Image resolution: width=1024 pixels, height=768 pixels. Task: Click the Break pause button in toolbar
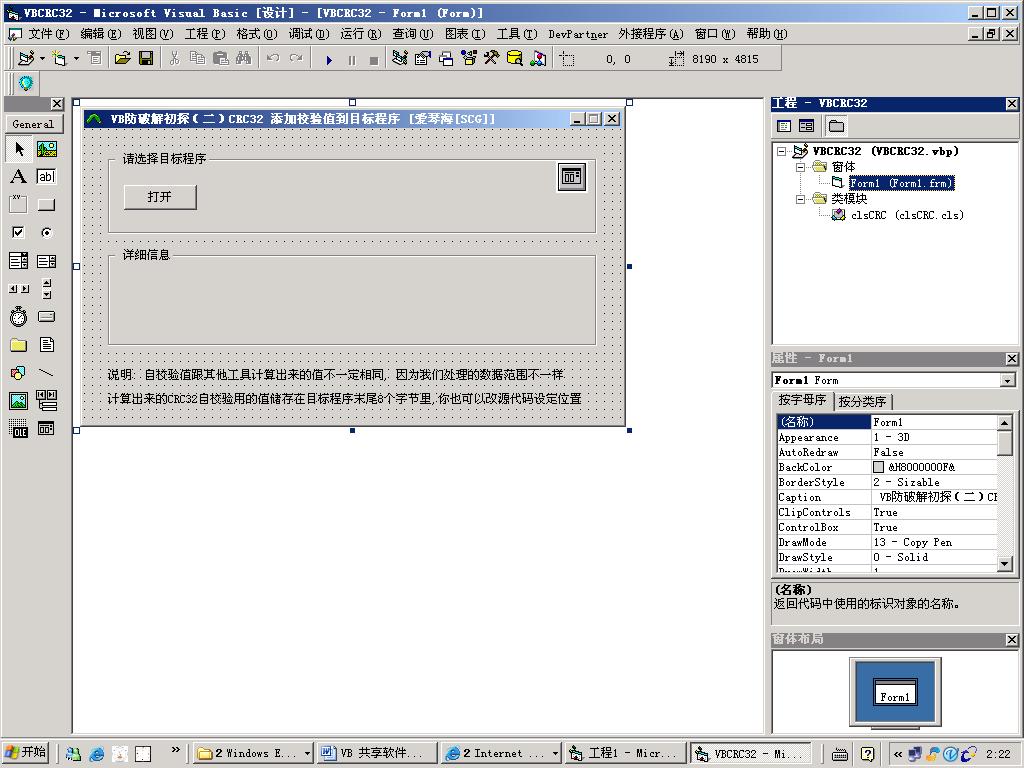(x=352, y=60)
